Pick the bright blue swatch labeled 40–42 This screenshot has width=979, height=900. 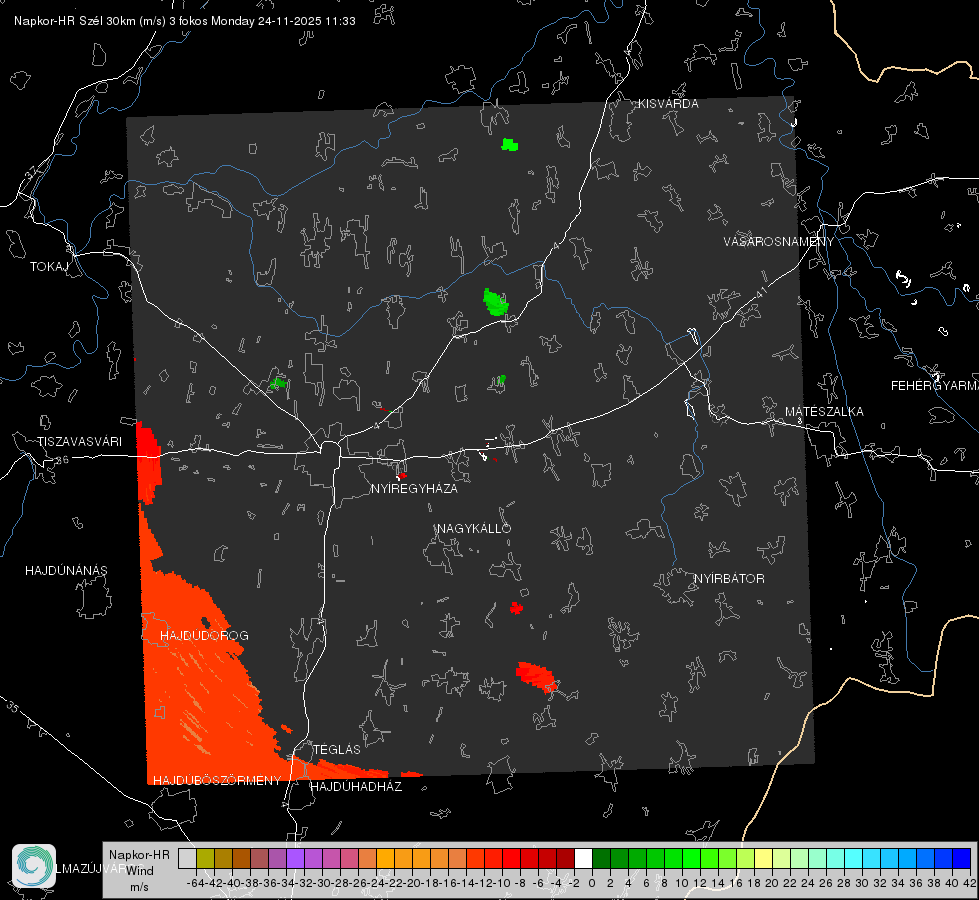(x=962, y=858)
